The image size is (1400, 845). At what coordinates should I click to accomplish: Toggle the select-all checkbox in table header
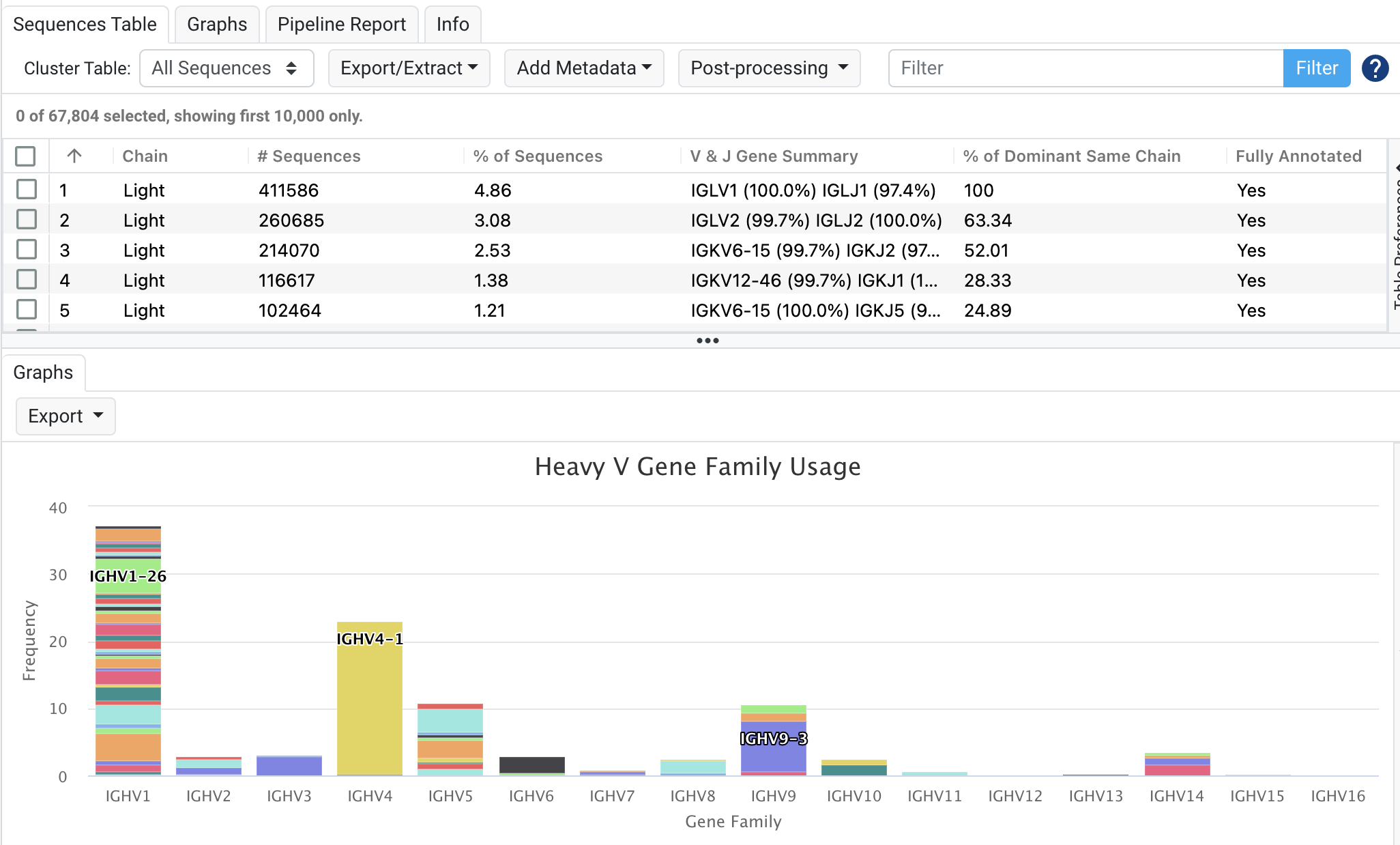point(25,156)
